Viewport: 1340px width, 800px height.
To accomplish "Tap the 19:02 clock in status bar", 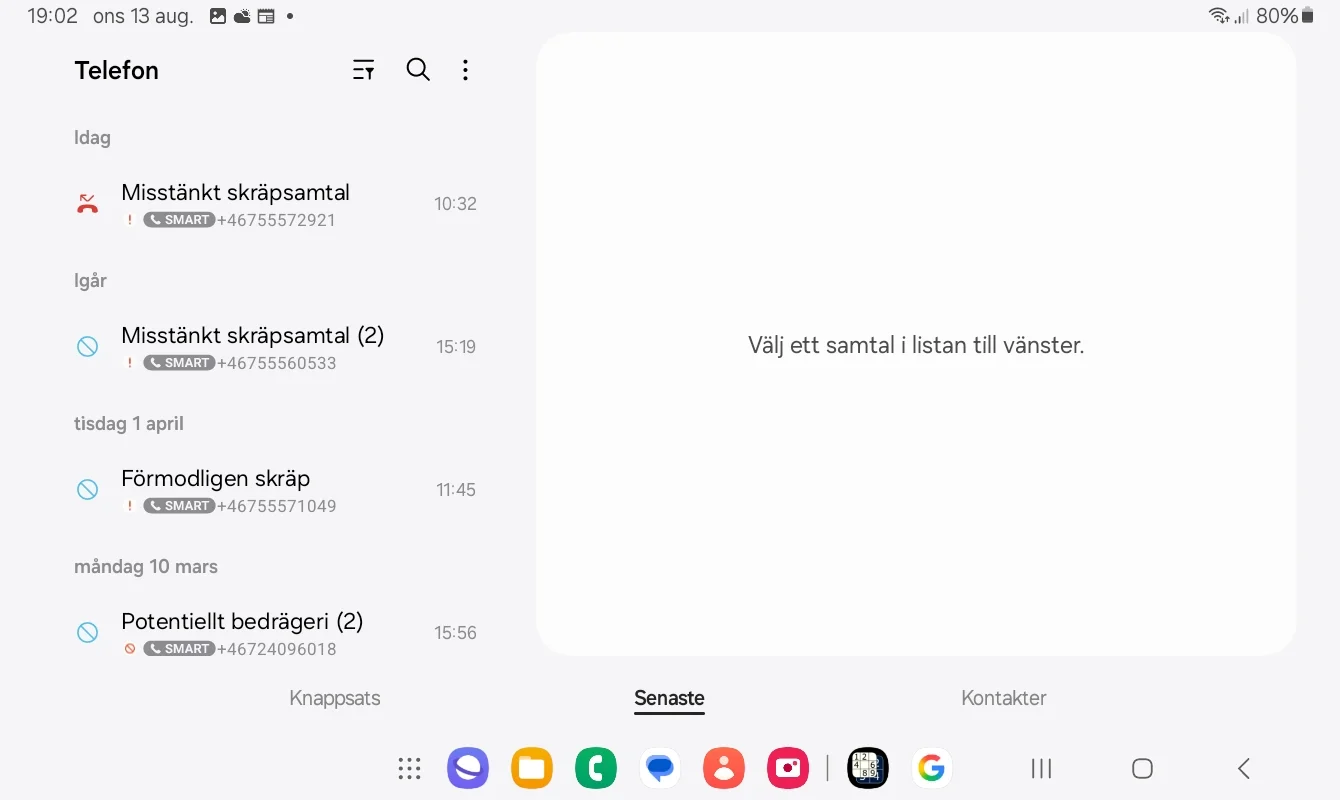I will 52,16.
